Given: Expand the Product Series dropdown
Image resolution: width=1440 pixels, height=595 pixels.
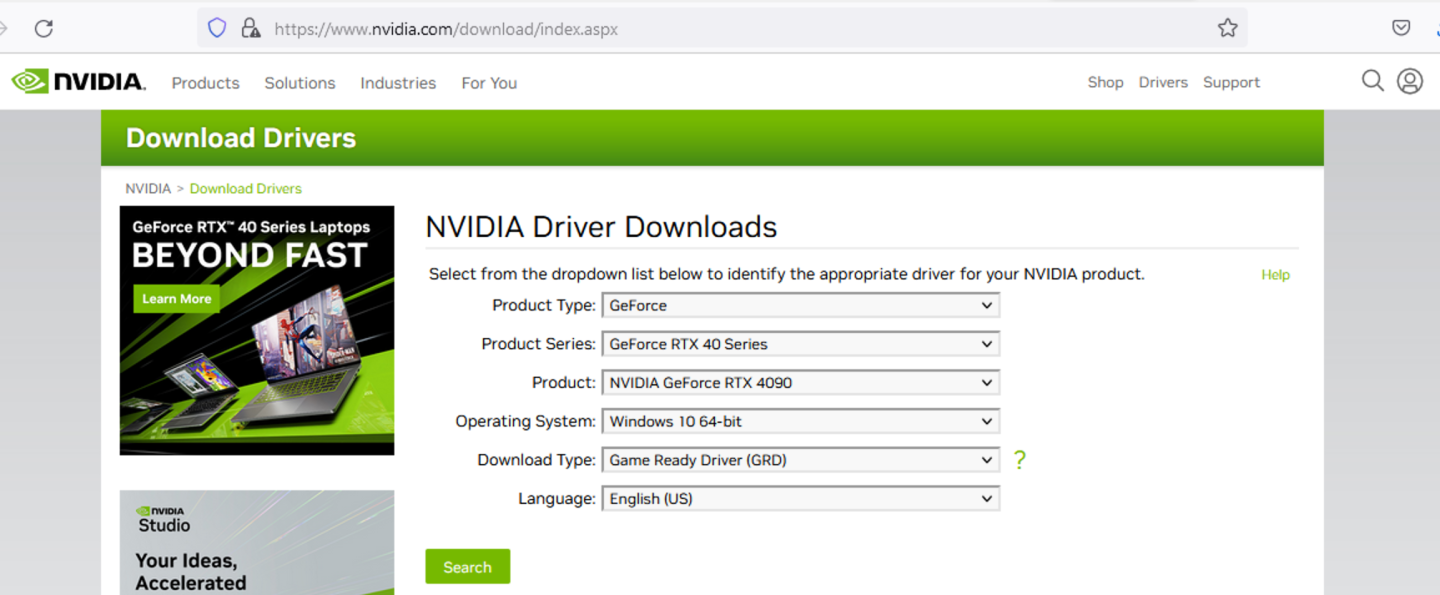Looking at the screenshot, I should (x=800, y=344).
